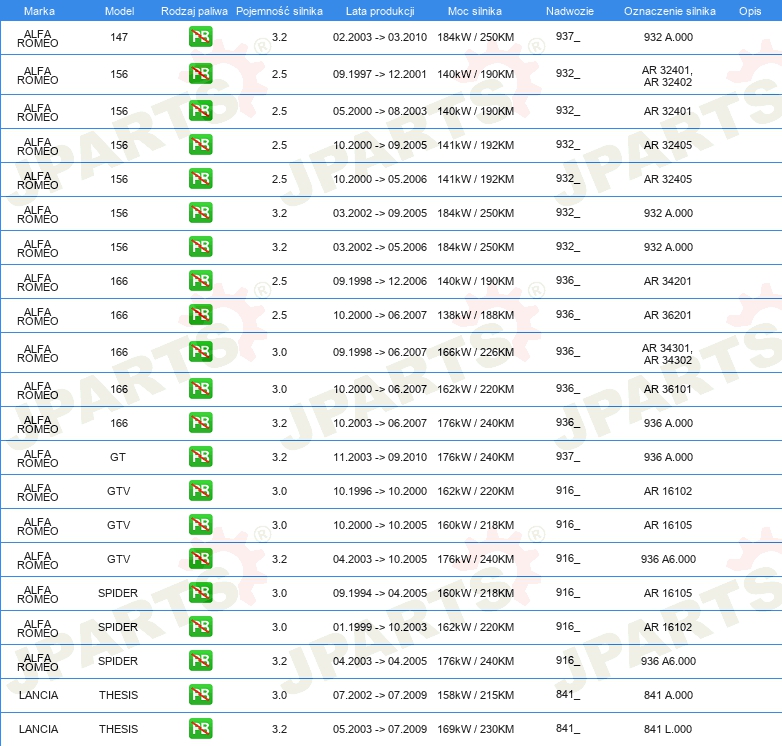Click date range 07.2002 -> 07.2009
This screenshot has width=782, height=746.
point(380,695)
